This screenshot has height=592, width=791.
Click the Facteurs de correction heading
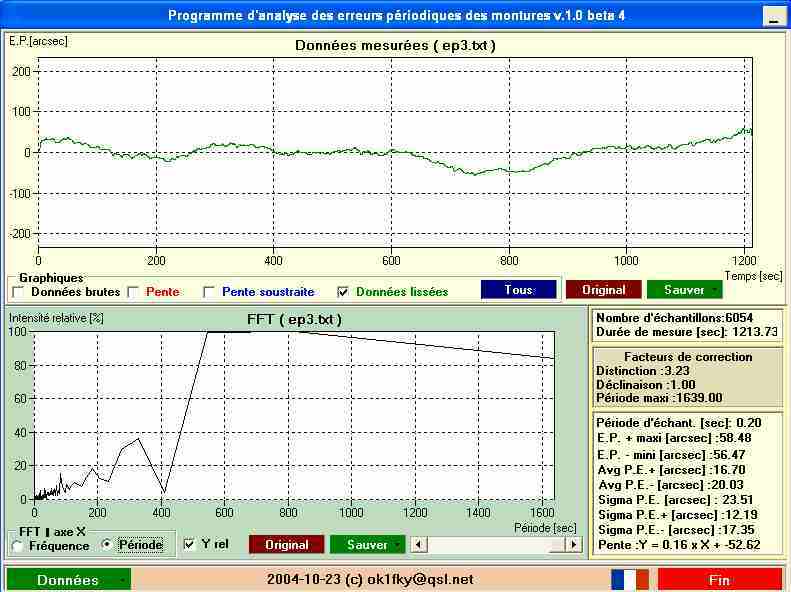click(688, 357)
